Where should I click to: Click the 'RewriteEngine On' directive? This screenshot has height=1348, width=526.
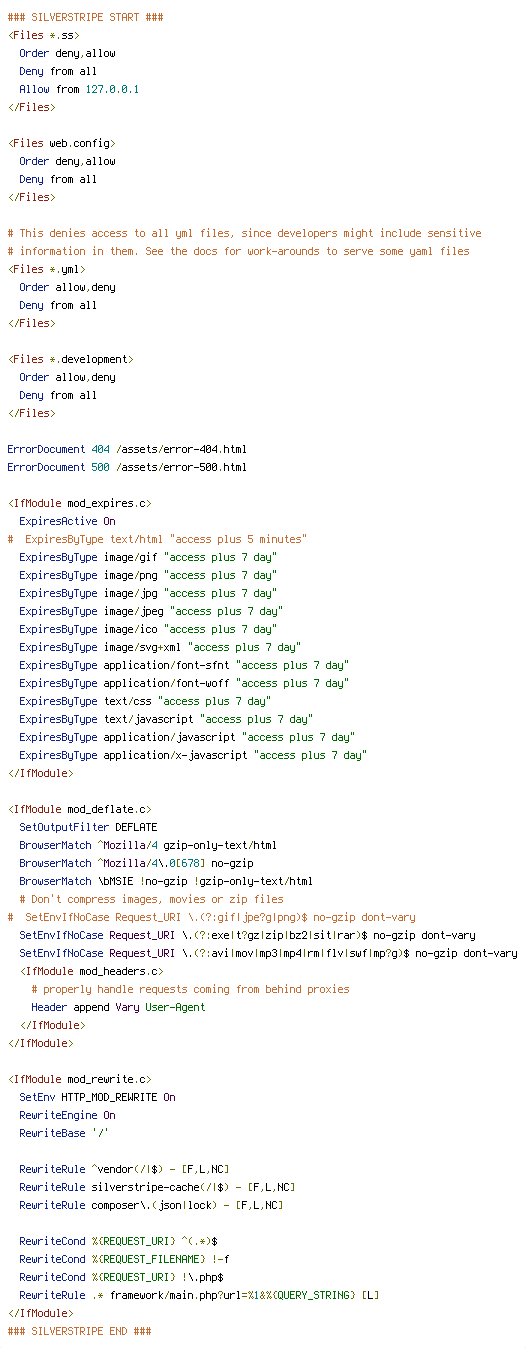pos(67,1115)
